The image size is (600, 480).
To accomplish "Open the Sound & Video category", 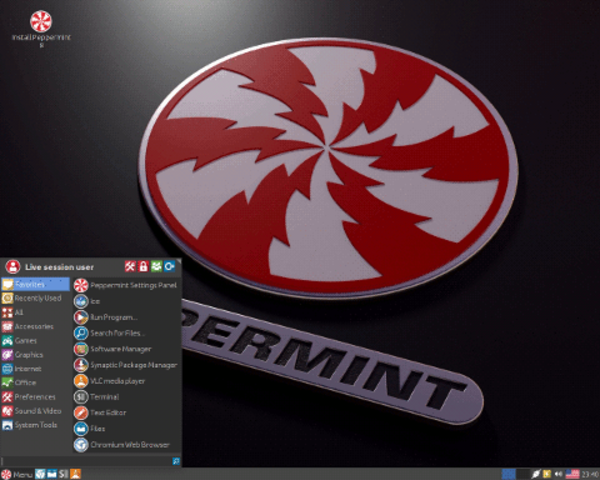I will click(36, 411).
